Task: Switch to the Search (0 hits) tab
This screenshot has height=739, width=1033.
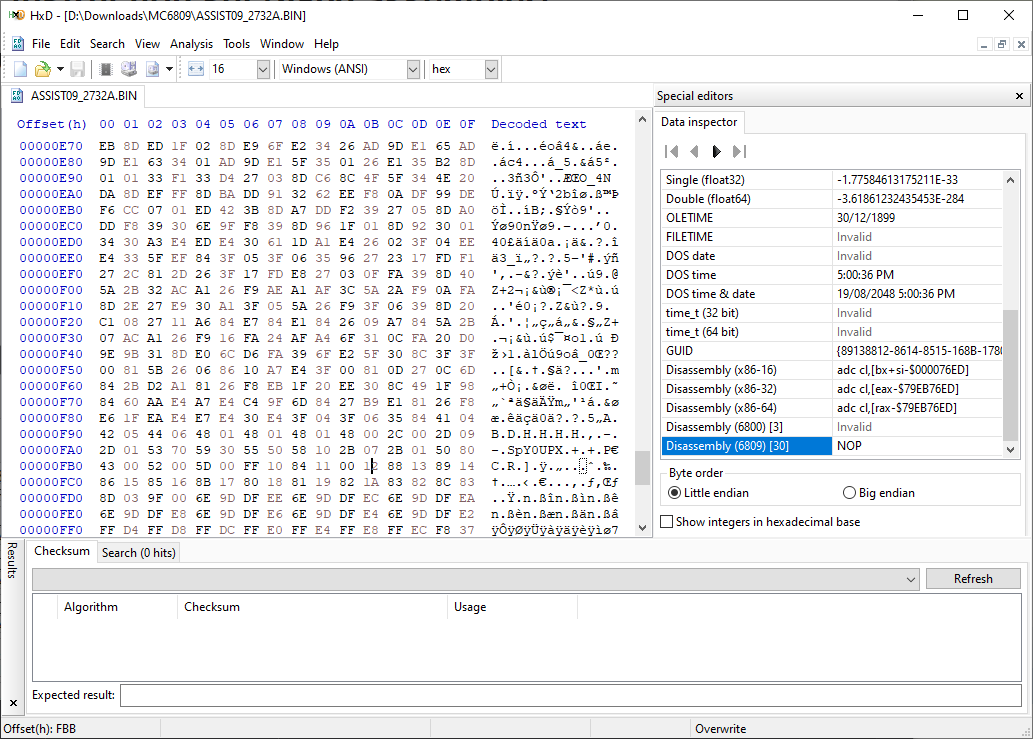Action: [138, 553]
